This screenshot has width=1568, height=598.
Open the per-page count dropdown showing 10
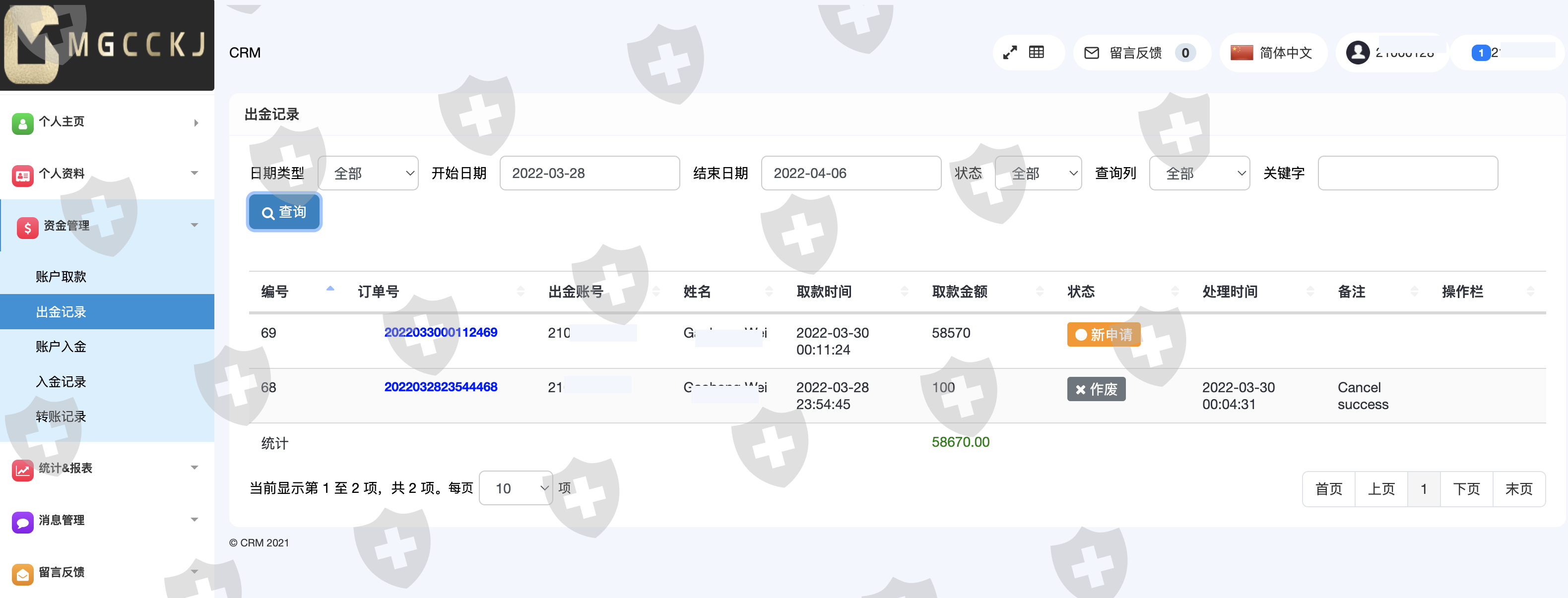pos(515,488)
